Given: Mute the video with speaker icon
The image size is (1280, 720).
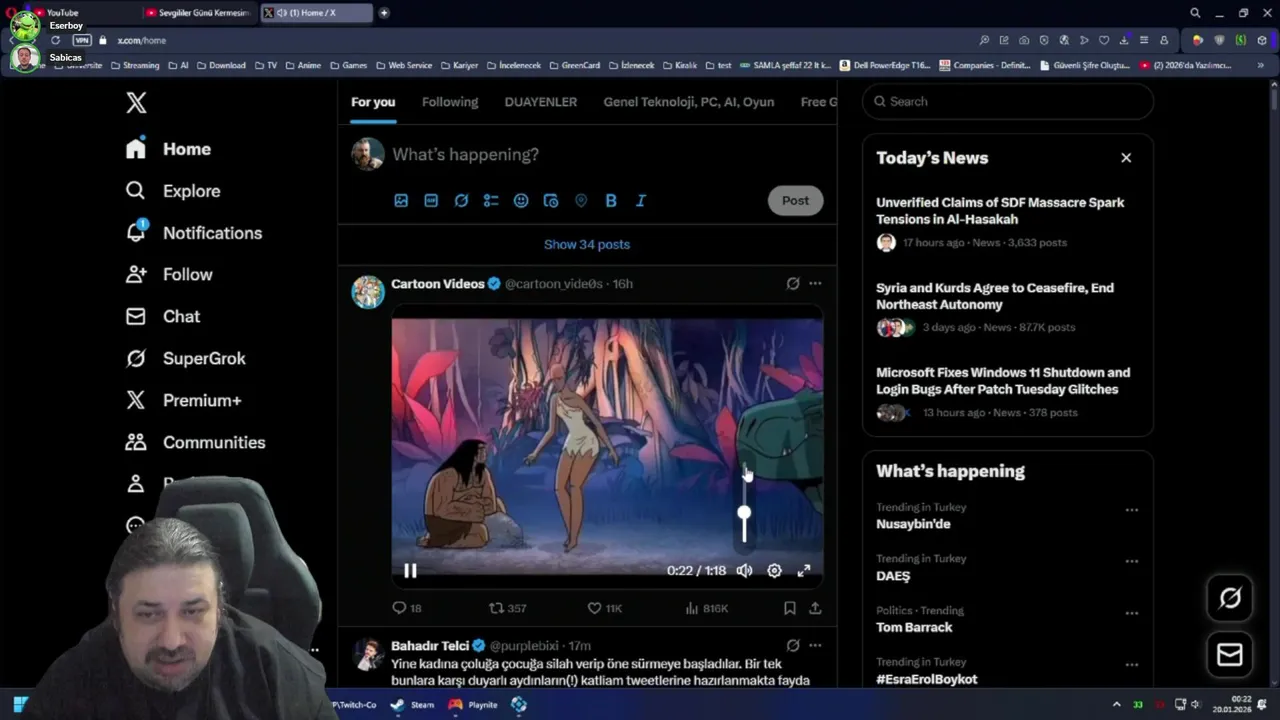Looking at the screenshot, I should 744,570.
